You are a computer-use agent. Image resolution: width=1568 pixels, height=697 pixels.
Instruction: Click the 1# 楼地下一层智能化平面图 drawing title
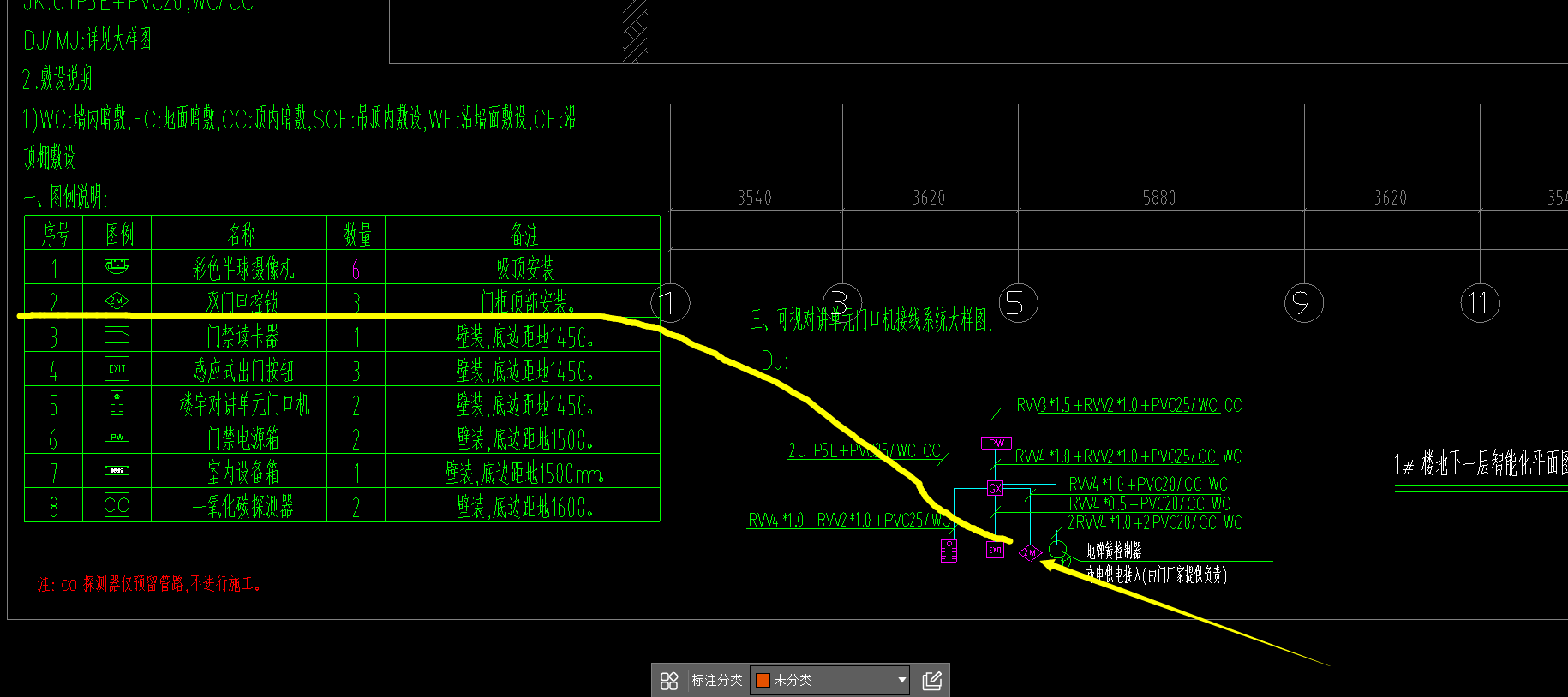click(1481, 463)
